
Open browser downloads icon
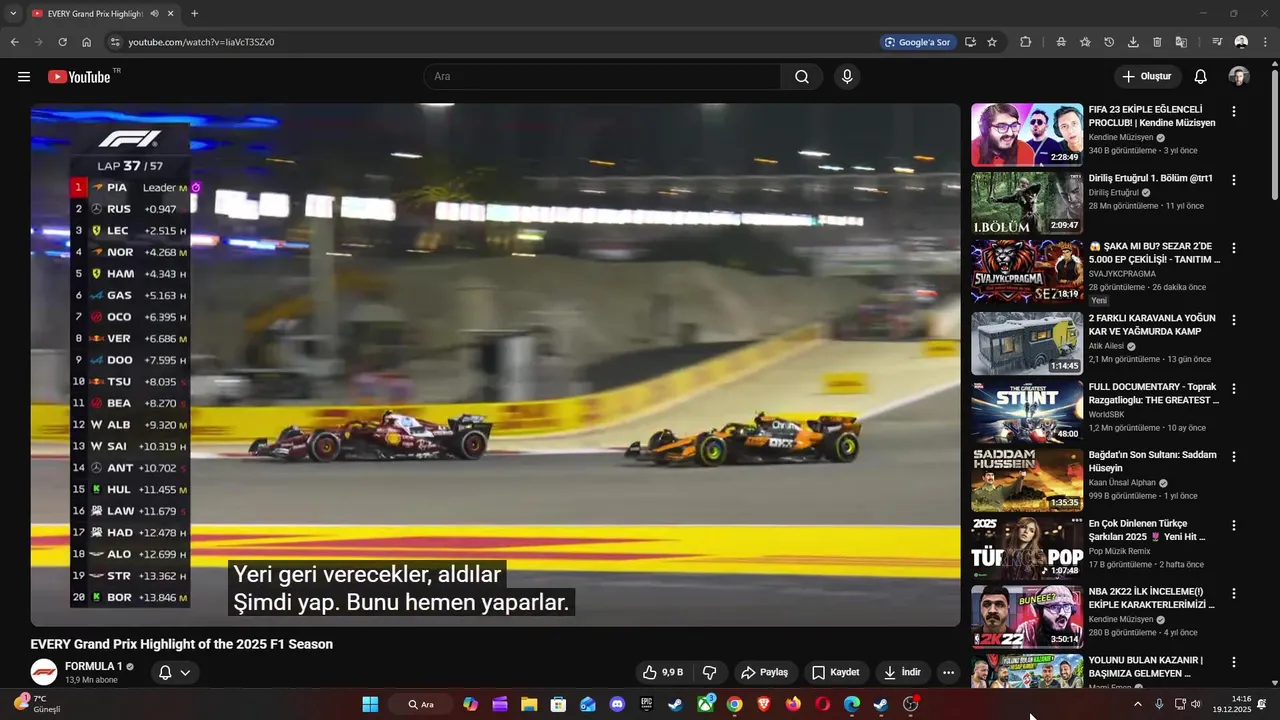[x=1133, y=42]
